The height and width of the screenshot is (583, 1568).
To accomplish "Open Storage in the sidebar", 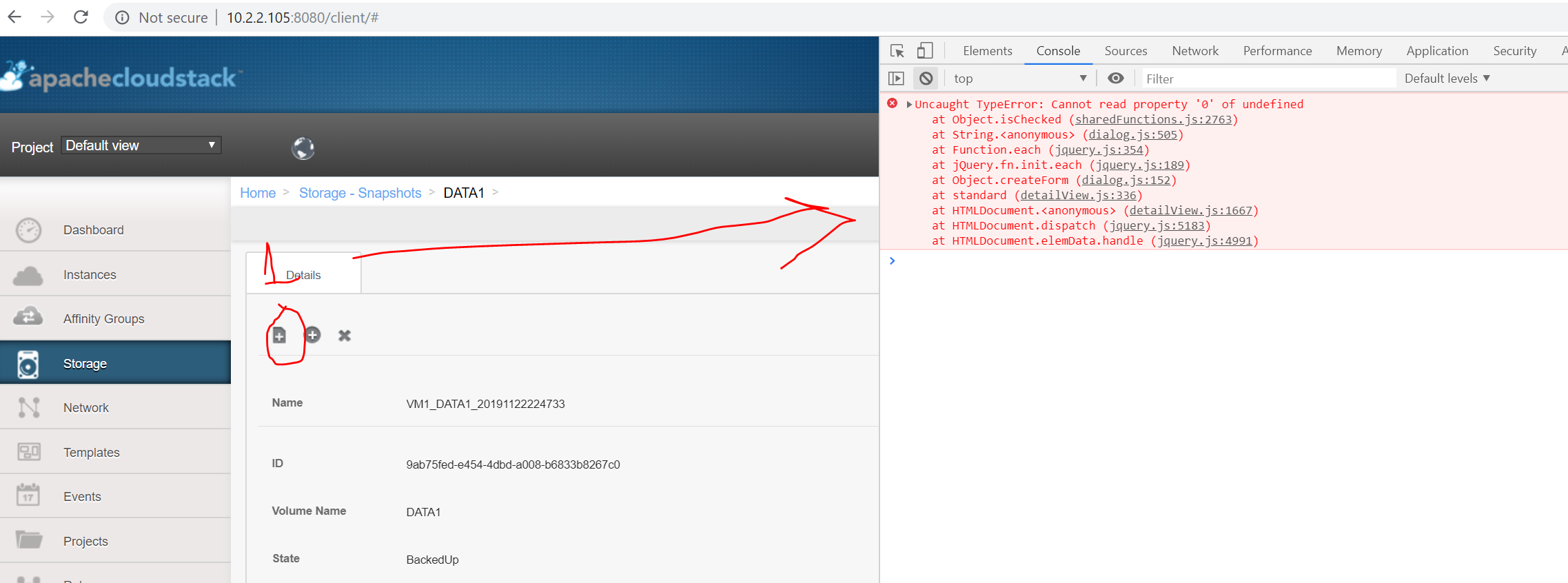I will [115, 362].
